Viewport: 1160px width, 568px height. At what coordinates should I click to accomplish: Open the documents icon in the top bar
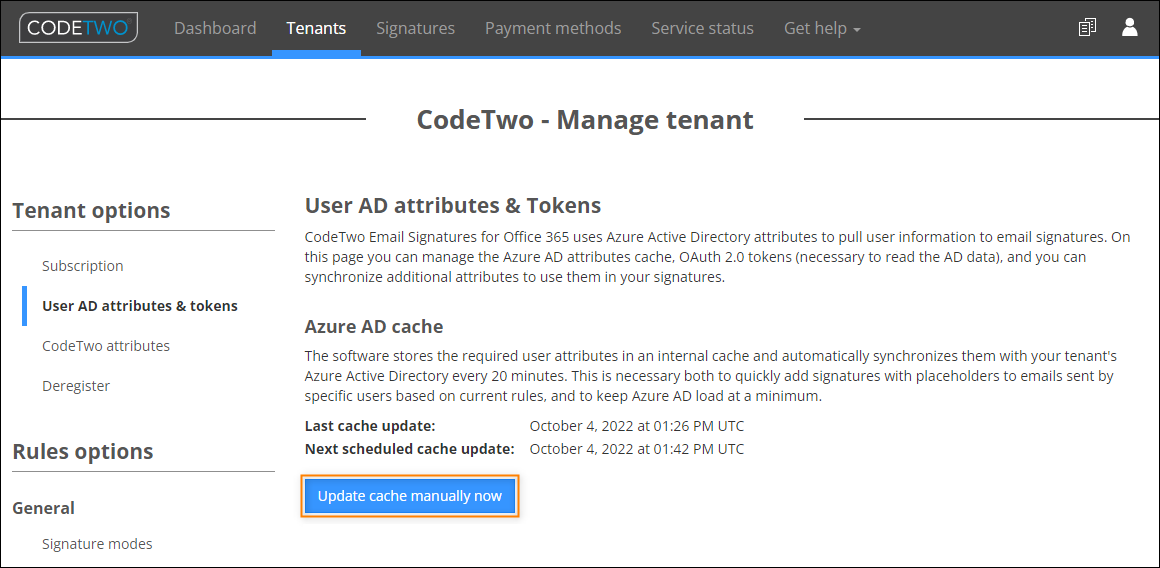pos(1087,28)
